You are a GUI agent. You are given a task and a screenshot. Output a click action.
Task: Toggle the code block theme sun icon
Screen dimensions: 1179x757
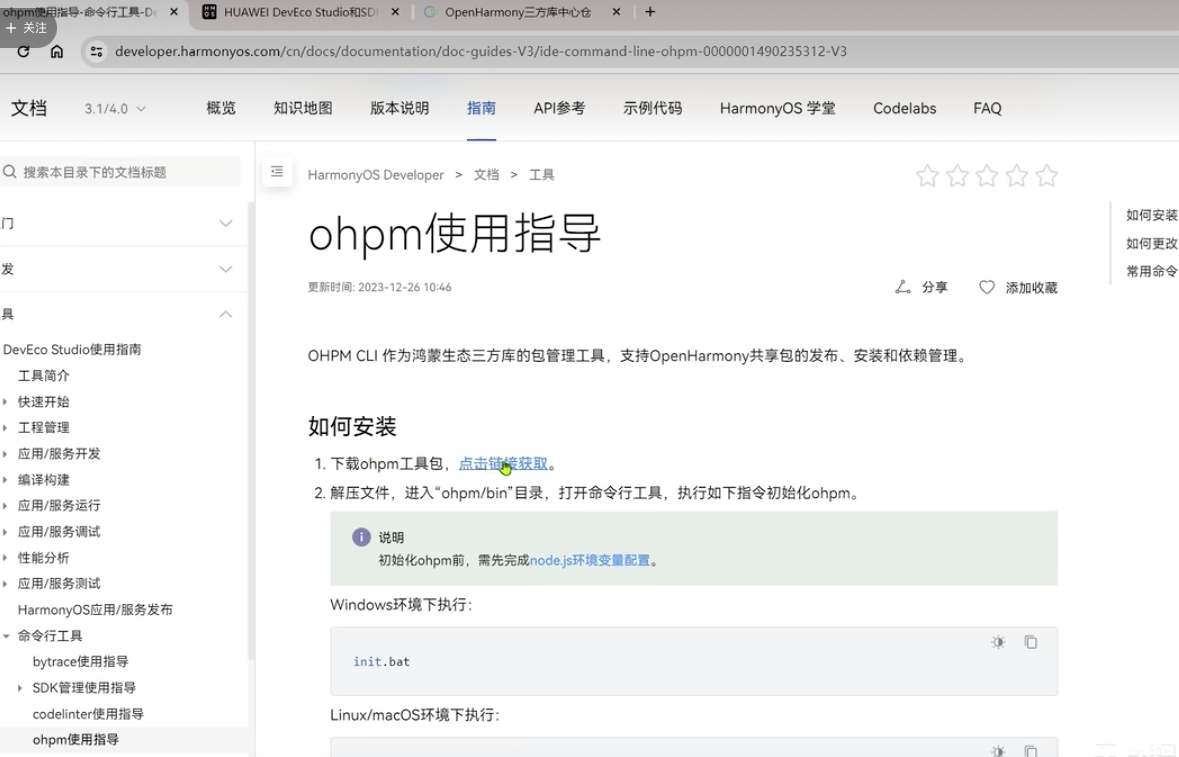[998, 642]
